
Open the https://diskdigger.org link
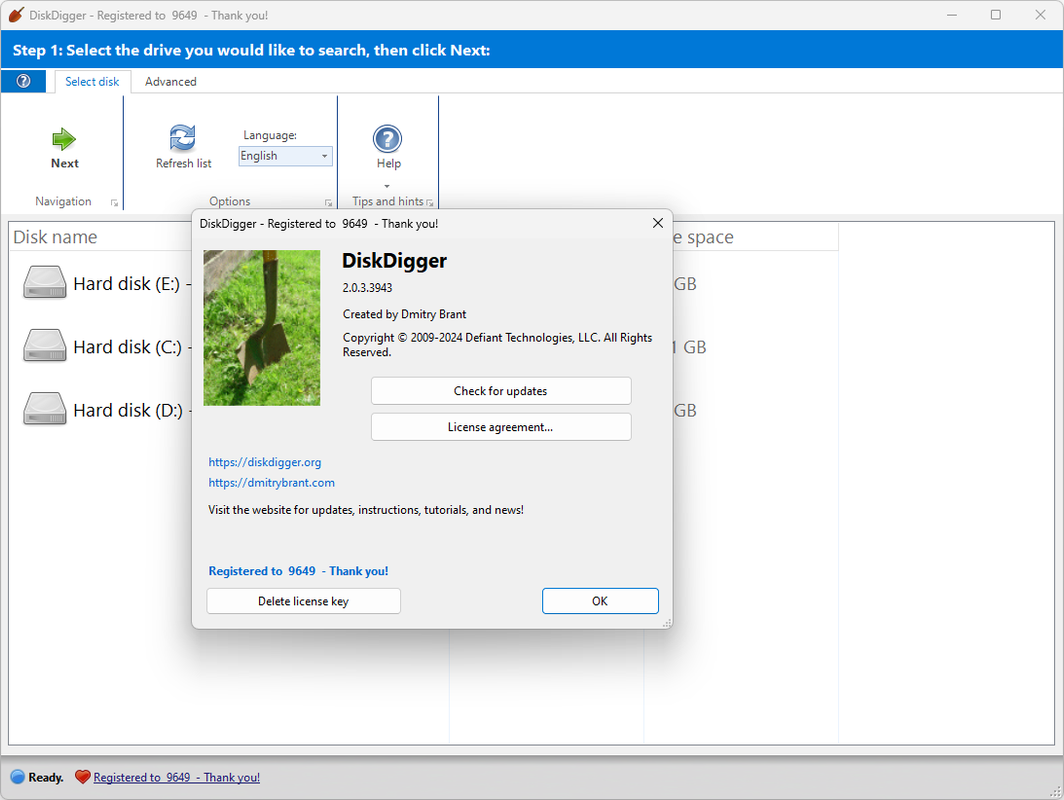point(265,462)
